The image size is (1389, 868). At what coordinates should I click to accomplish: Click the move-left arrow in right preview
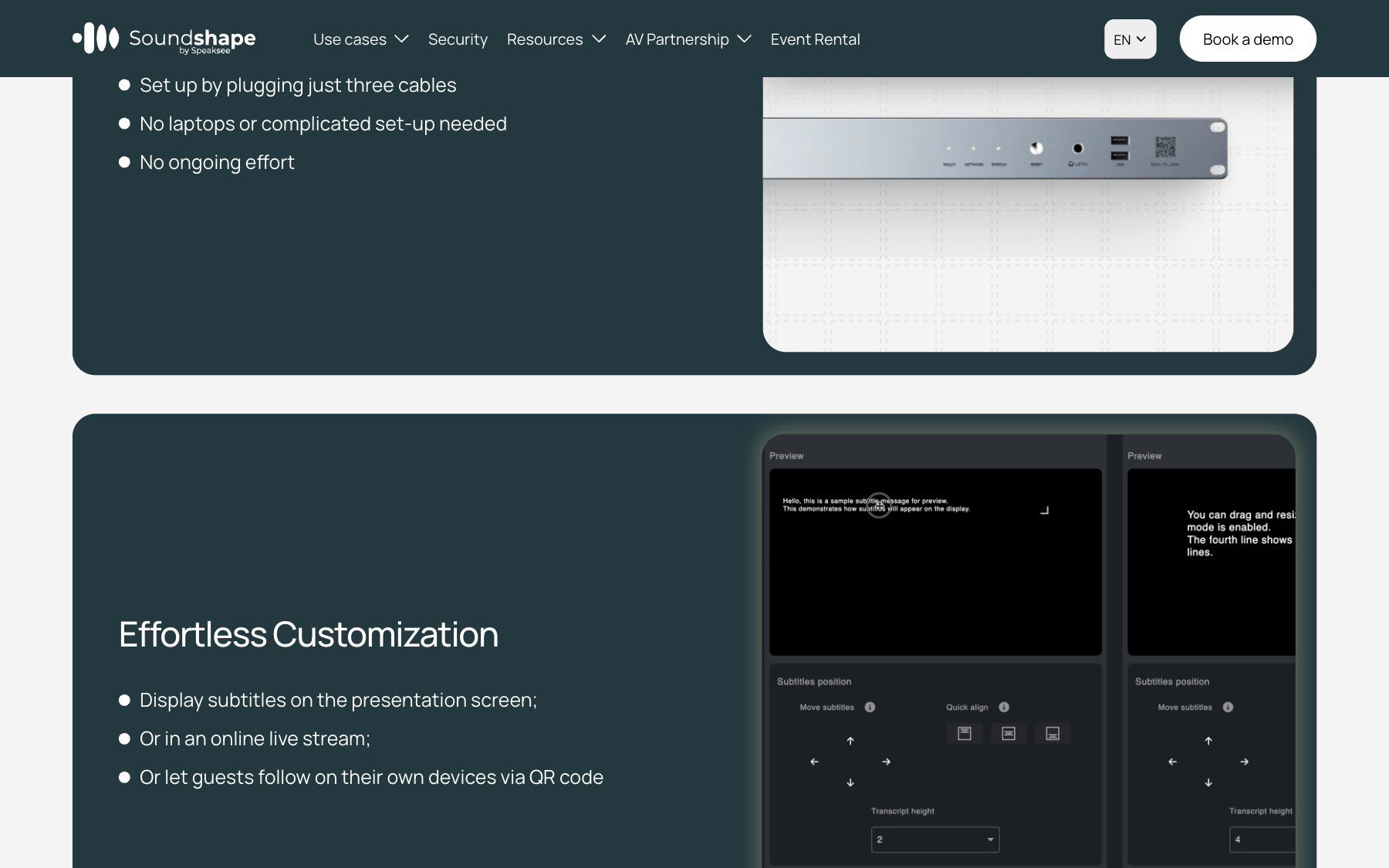(1172, 762)
